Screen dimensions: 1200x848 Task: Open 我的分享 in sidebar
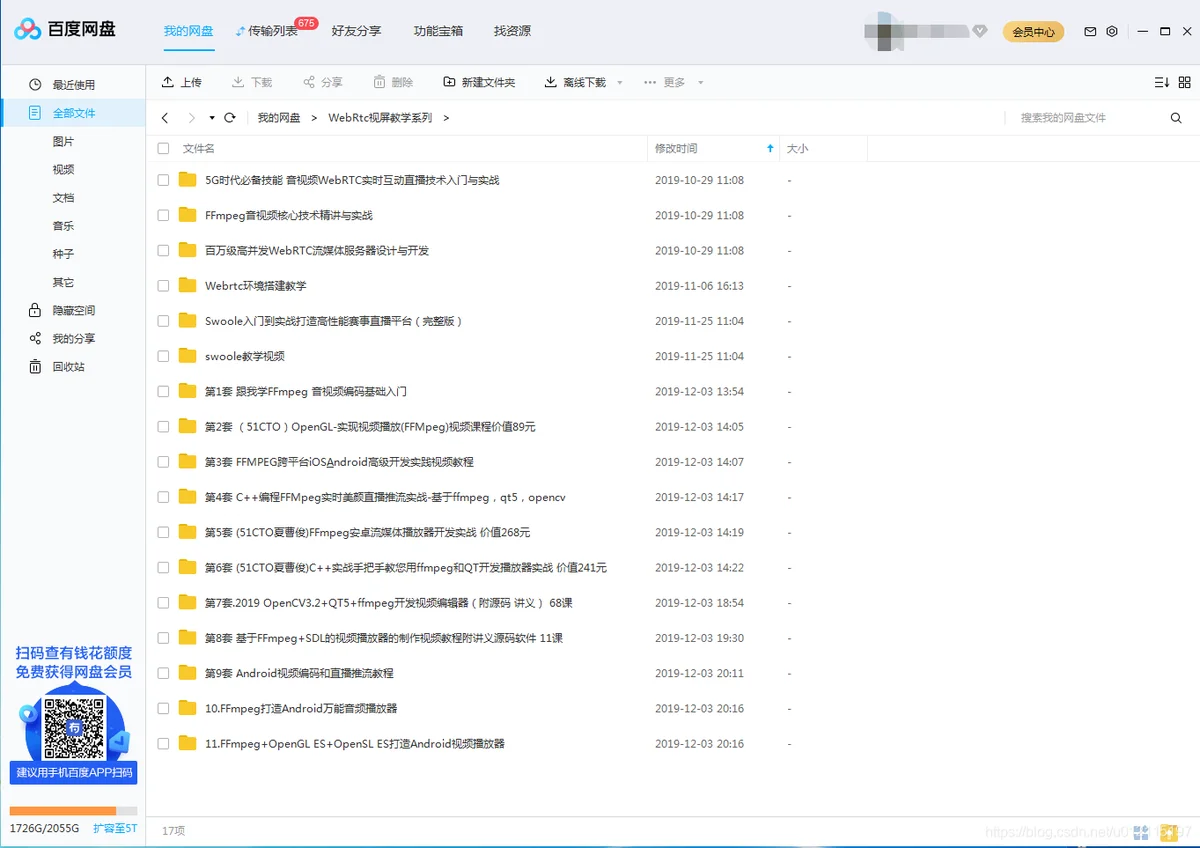pos(73,338)
